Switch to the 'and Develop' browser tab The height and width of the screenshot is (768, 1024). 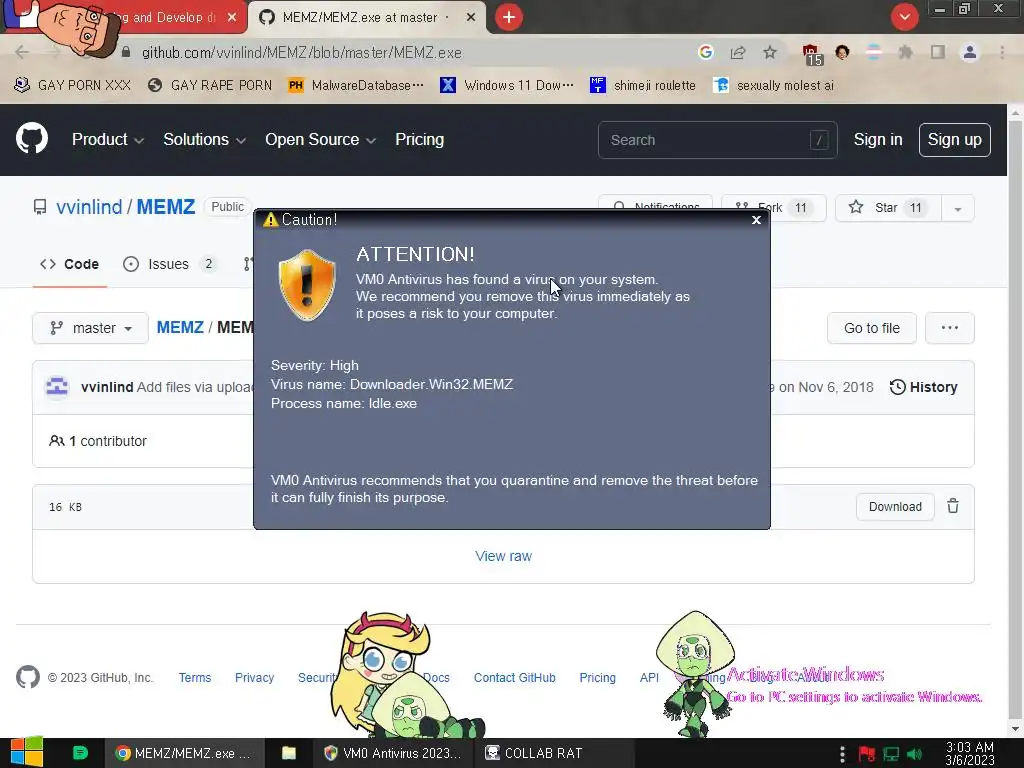(168, 18)
